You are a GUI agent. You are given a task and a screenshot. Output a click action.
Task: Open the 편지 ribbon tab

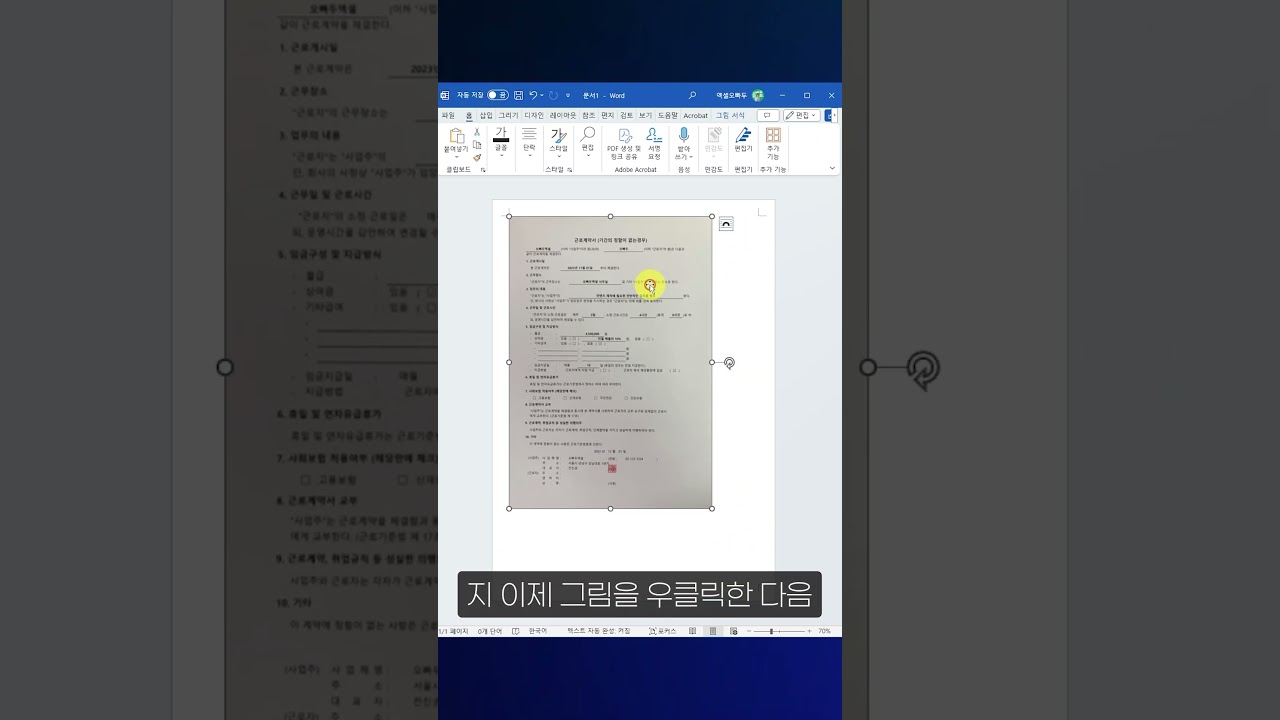pyautogui.click(x=607, y=115)
